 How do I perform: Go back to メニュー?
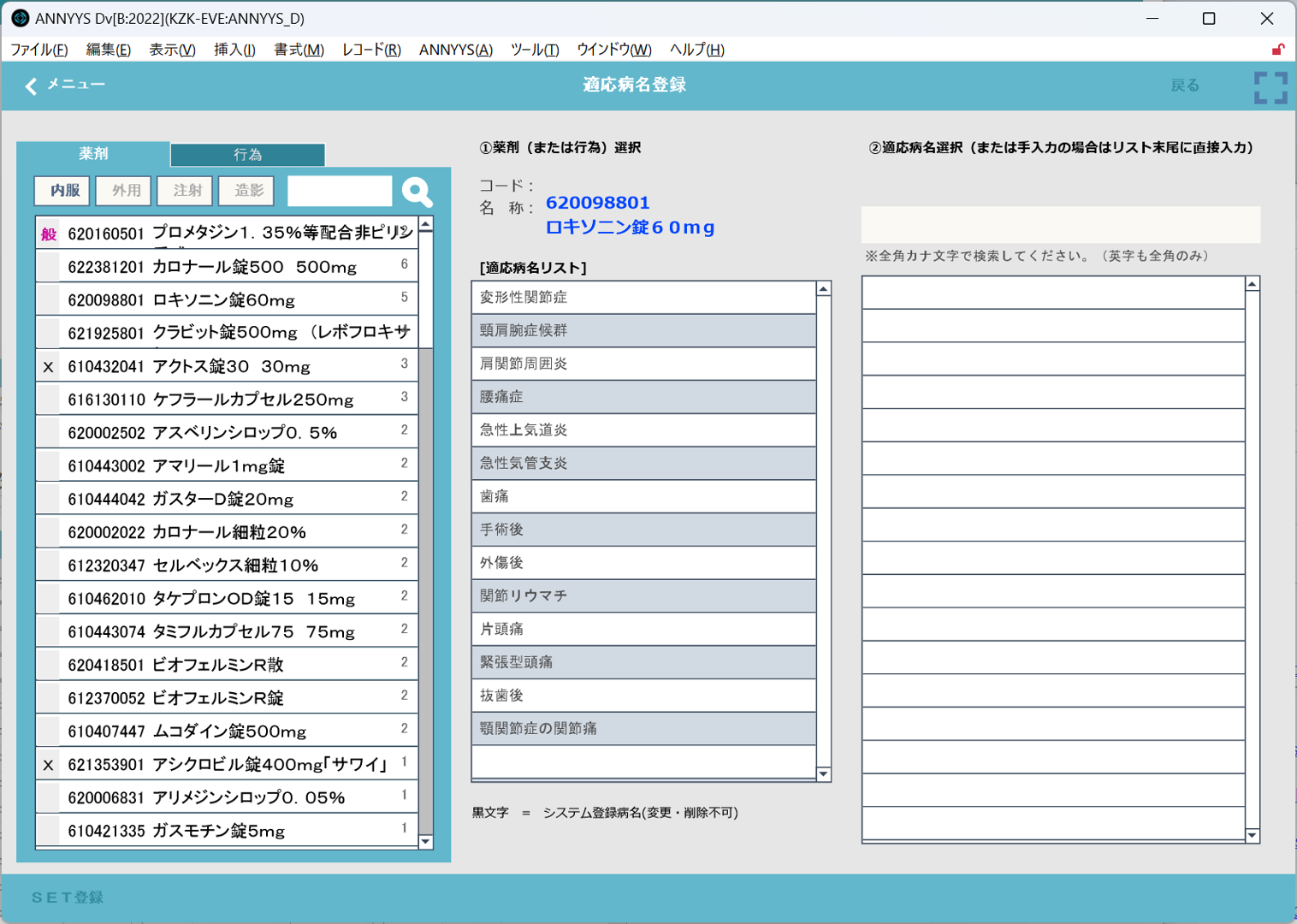tap(75, 85)
